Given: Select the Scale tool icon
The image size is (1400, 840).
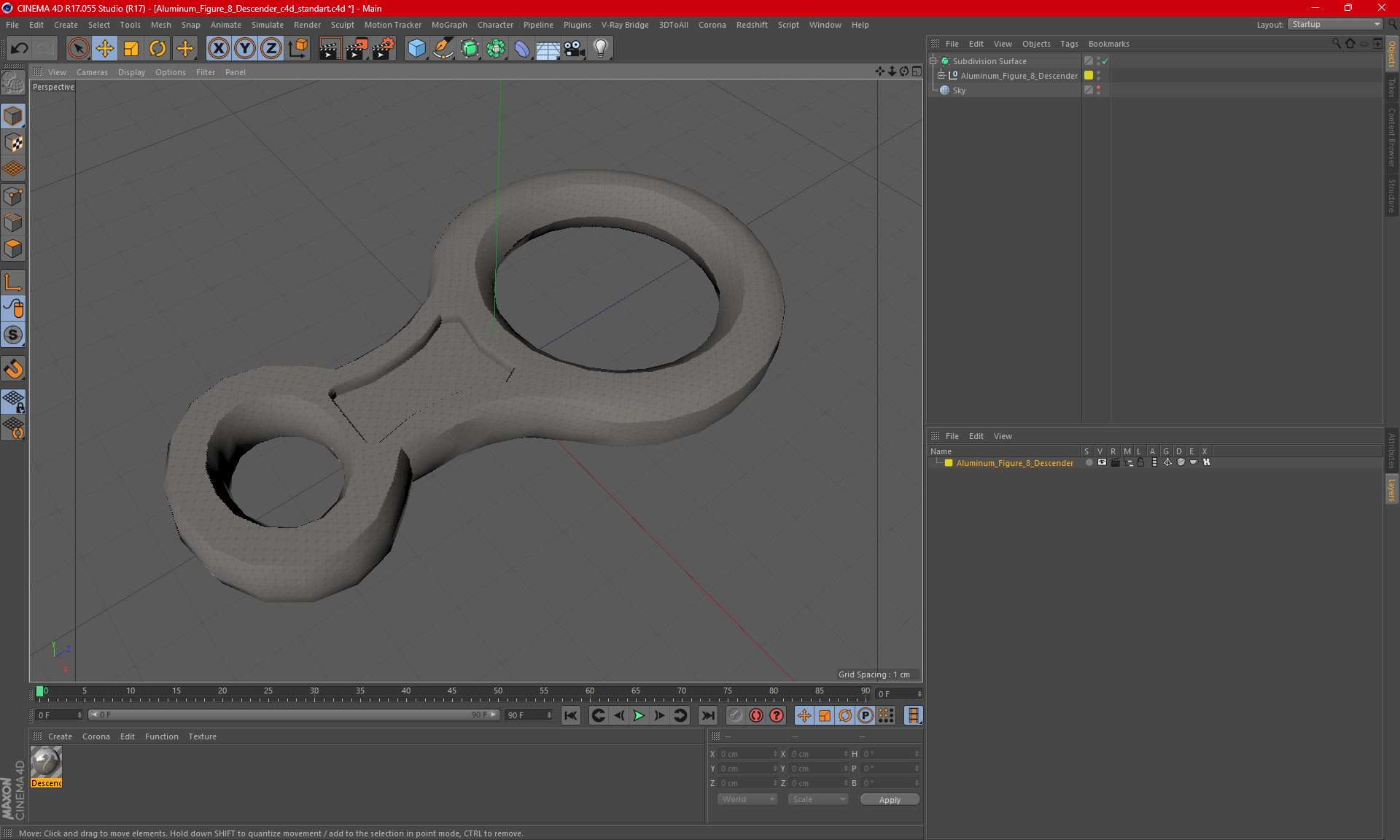Looking at the screenshot, I should pos(131,49).
